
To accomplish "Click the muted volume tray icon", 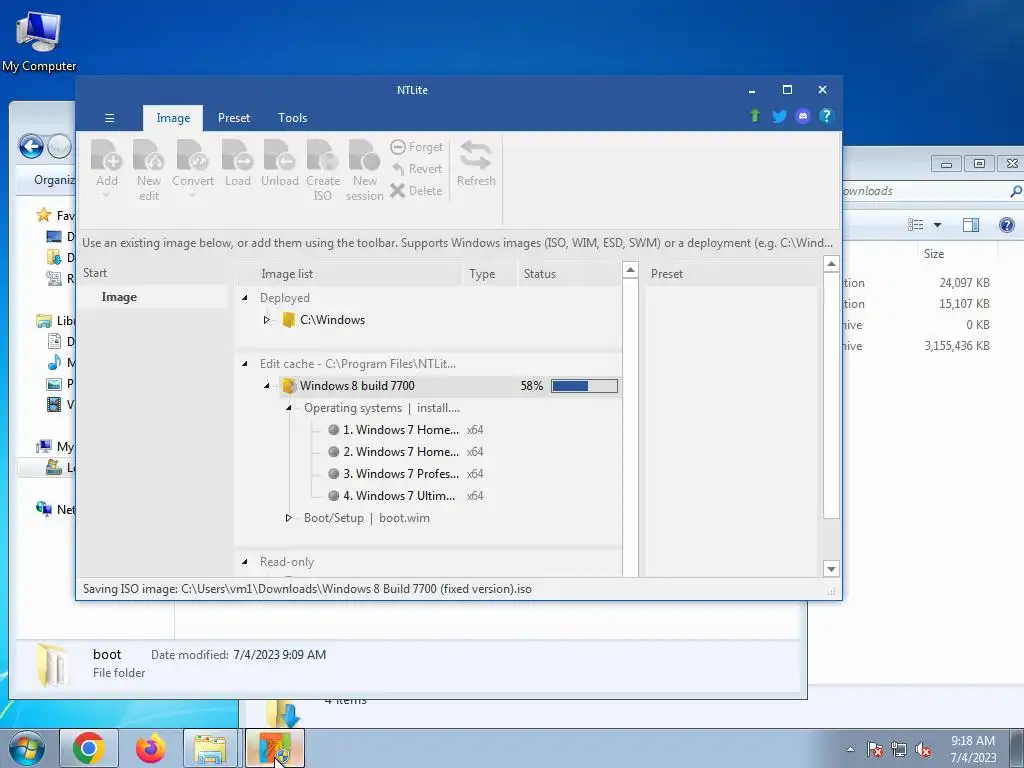I will click(923, 749).
